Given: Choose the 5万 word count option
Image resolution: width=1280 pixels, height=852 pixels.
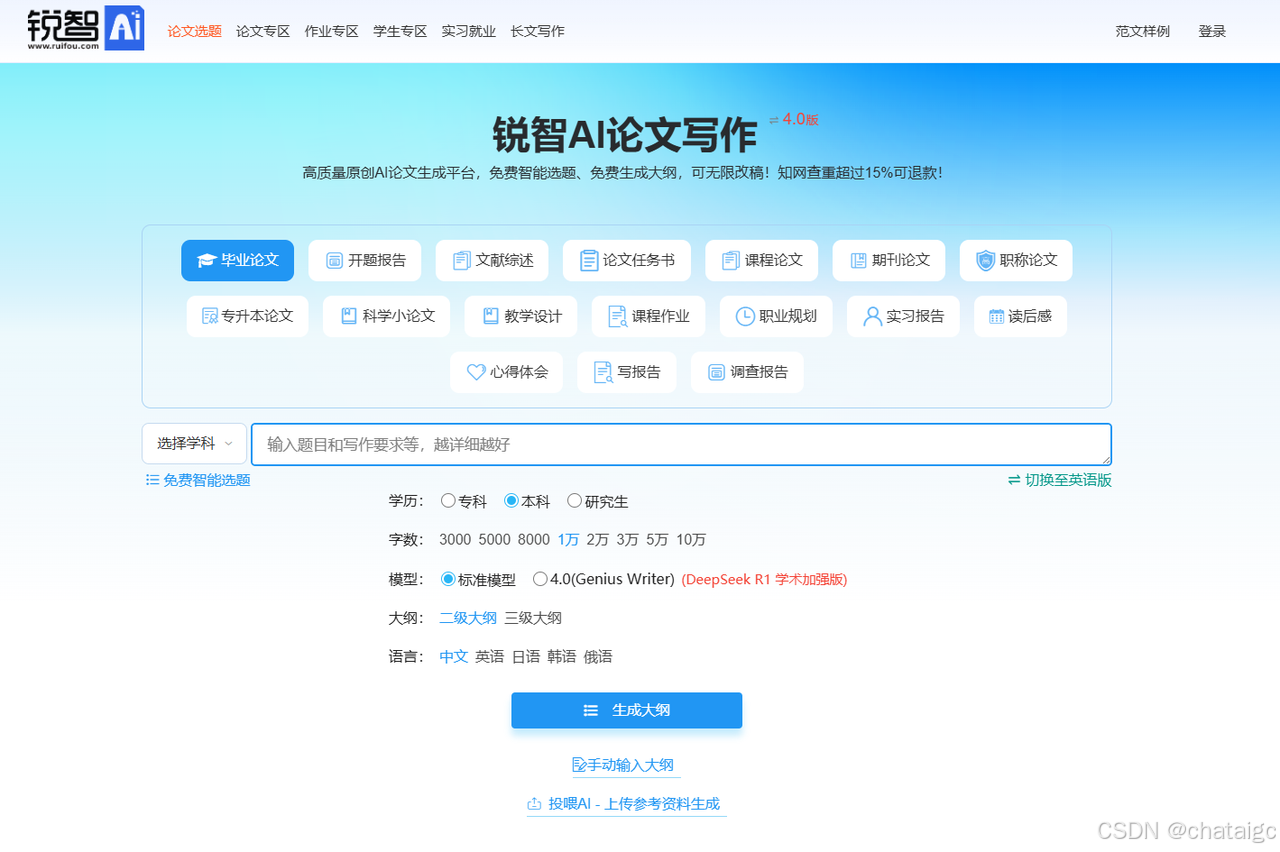Looking at the screenshot, I should point(657,540).
